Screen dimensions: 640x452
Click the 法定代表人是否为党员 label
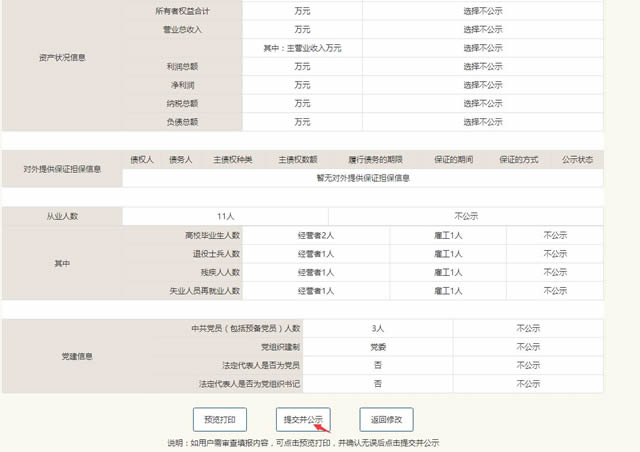261,365
